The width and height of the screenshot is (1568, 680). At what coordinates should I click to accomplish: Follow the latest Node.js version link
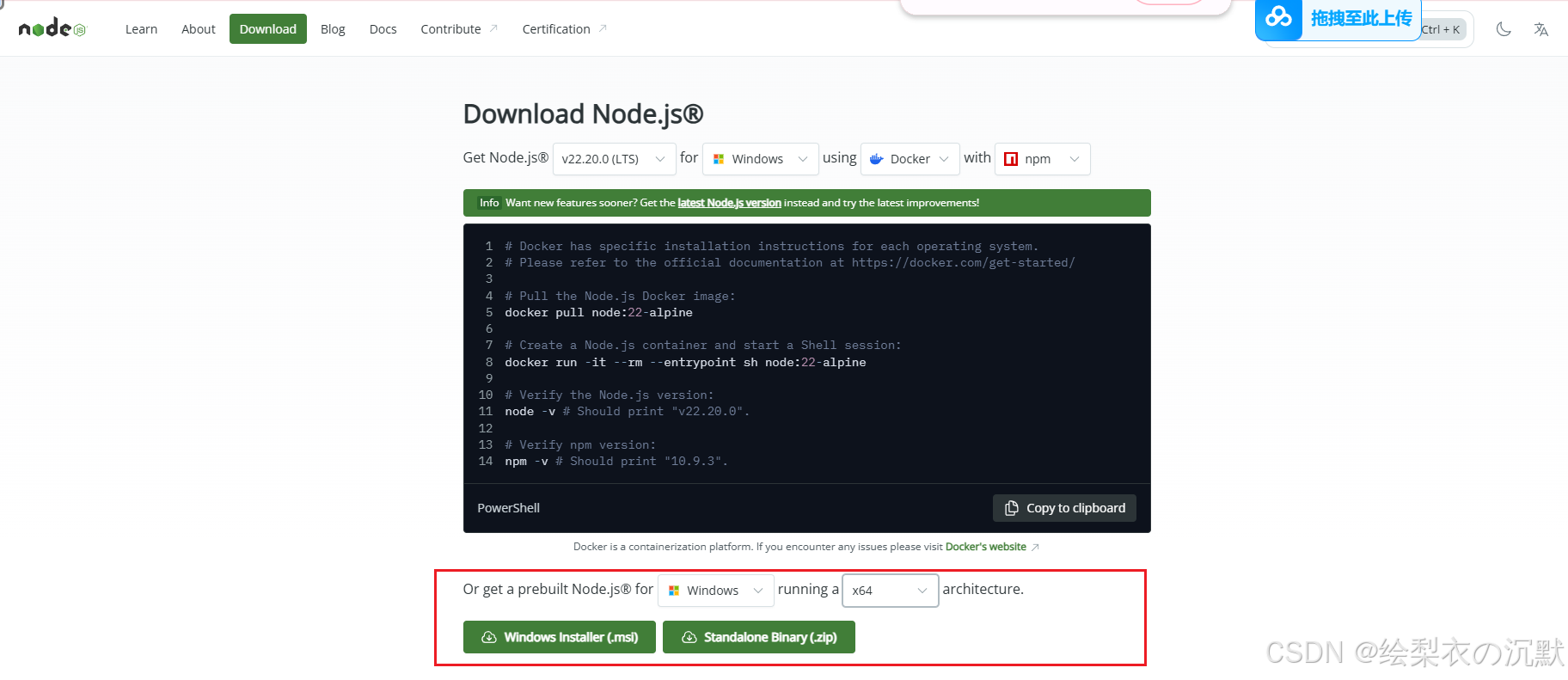tap(729, 203)
